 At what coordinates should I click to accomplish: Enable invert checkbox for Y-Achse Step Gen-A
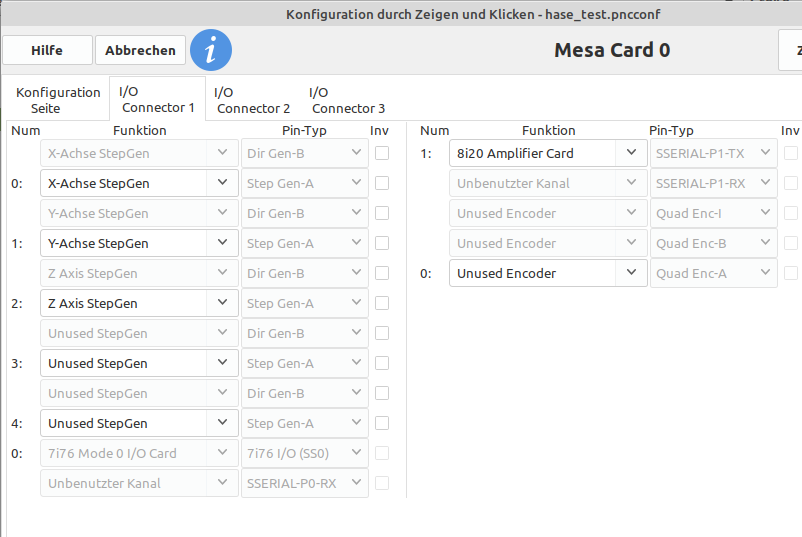pos(382,243)
